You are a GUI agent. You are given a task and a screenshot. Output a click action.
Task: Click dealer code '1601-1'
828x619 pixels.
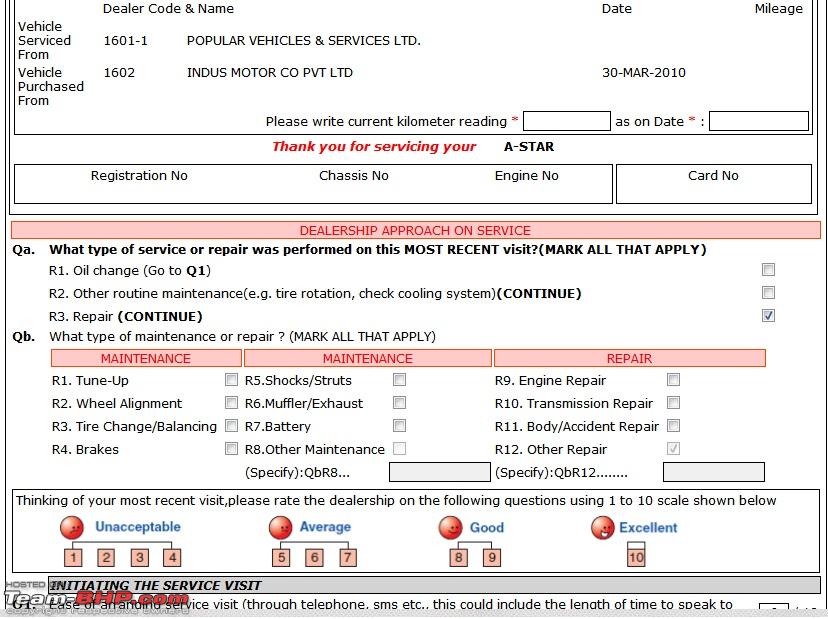[126, 41]
